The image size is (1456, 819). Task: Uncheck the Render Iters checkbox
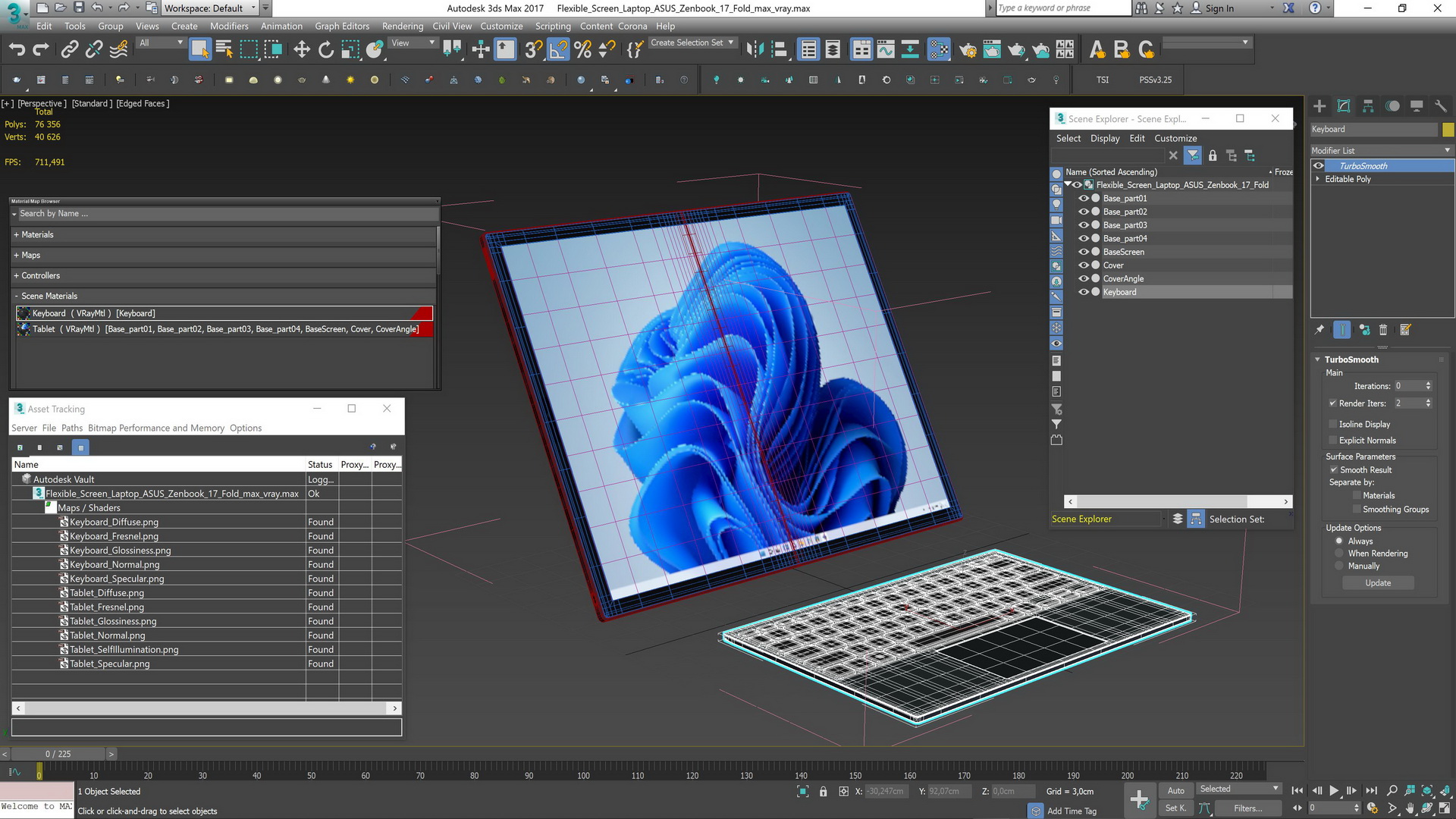[1332, 403]
